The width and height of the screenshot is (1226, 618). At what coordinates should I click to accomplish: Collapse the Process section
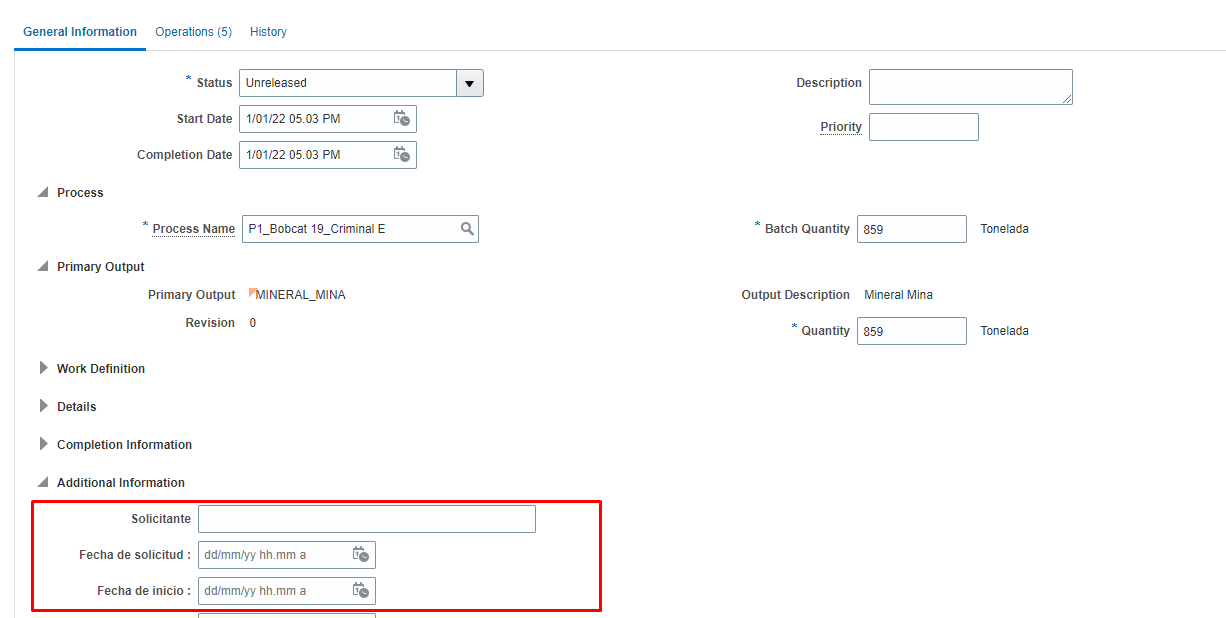pos(41,192)
